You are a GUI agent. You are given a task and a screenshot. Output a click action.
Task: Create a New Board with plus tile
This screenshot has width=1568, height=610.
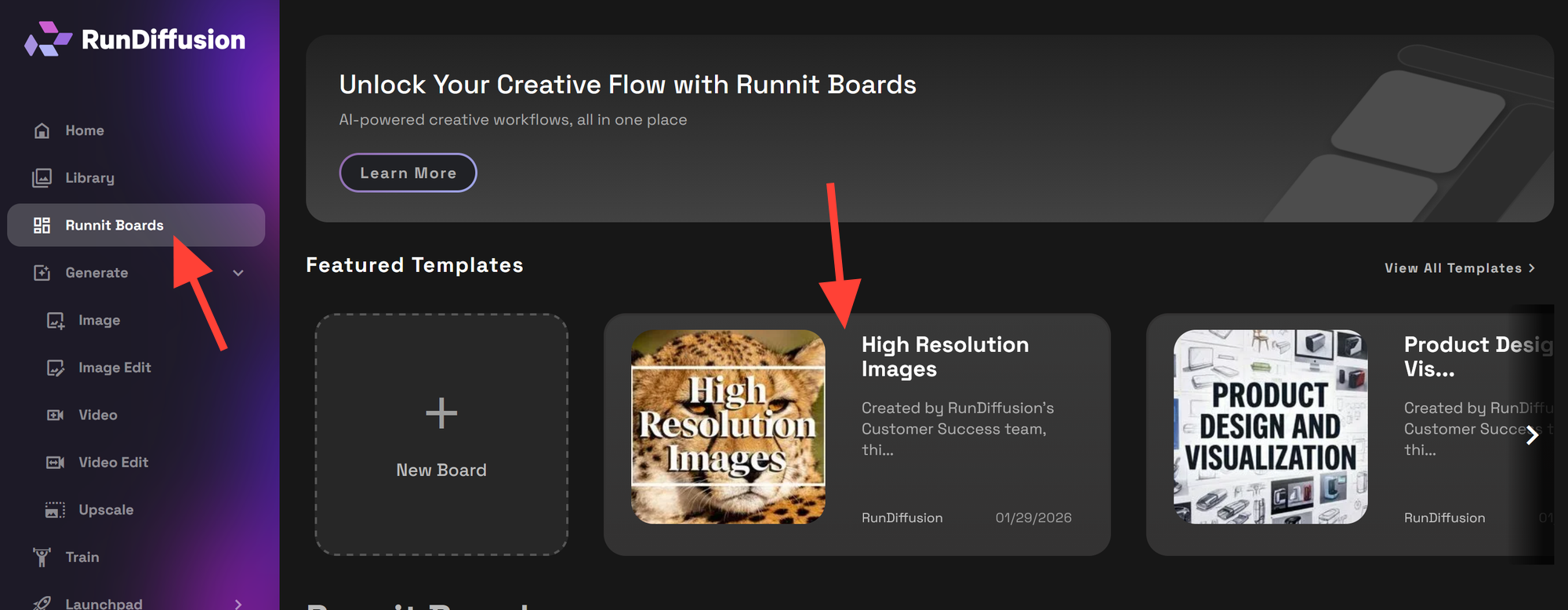[x=441, y=434]
